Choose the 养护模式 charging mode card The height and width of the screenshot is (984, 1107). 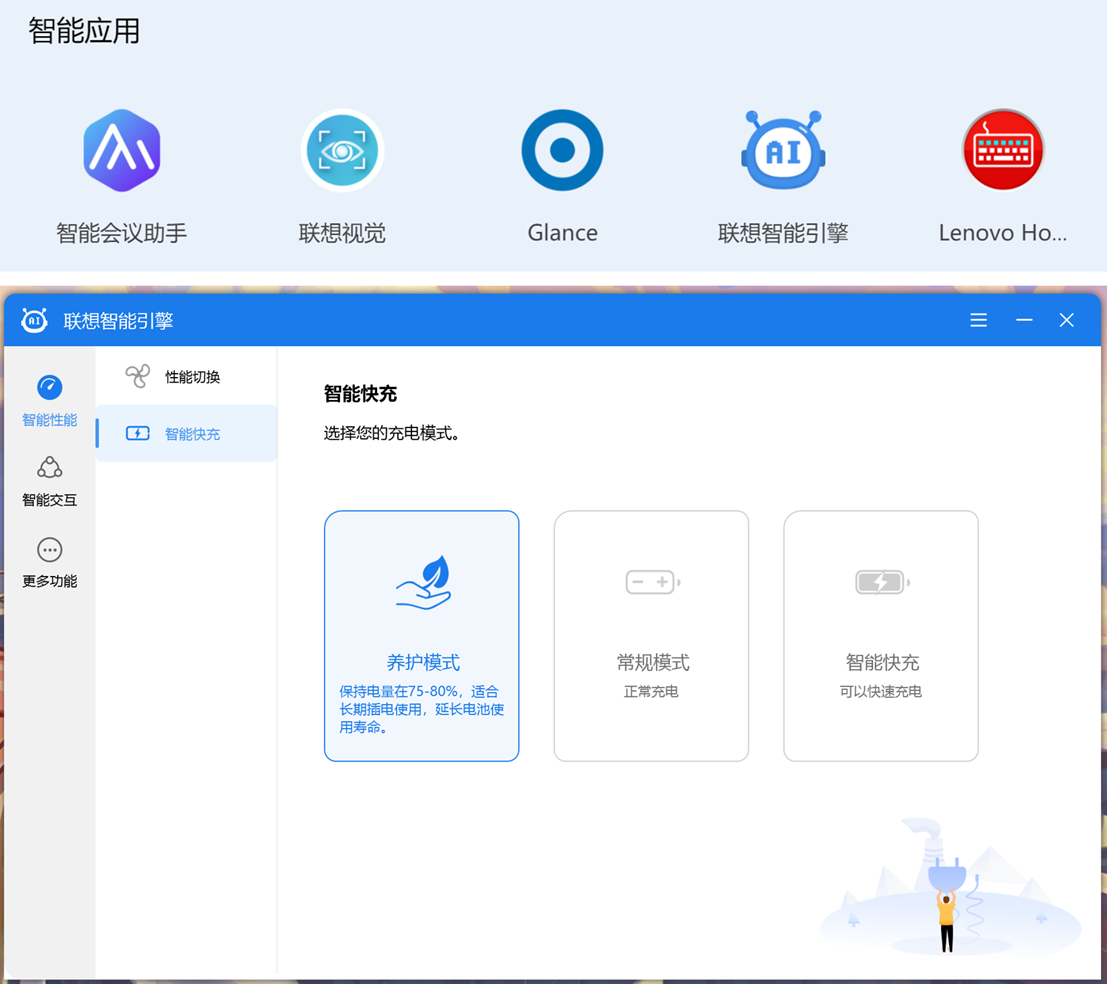click(x=421, y=636)
